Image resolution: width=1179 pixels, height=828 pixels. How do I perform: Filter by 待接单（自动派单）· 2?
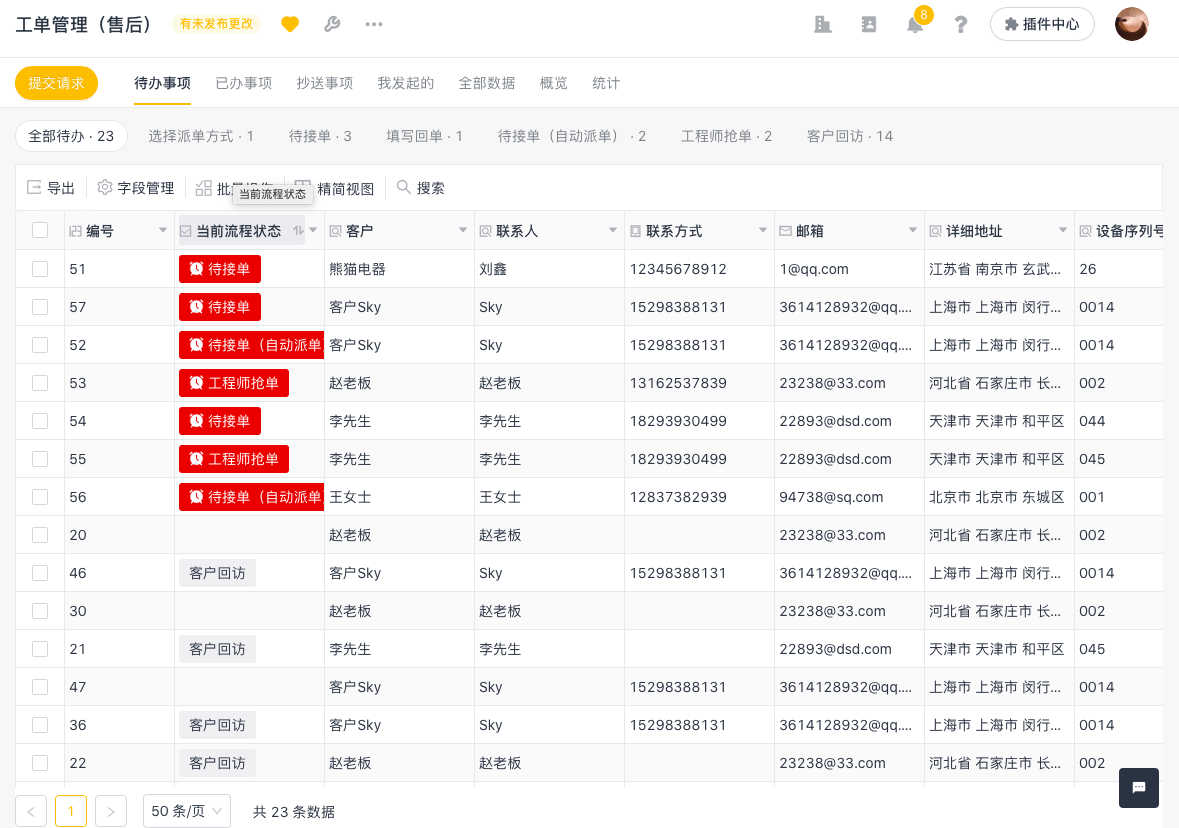pyautogui.click(x=572, y=136)
